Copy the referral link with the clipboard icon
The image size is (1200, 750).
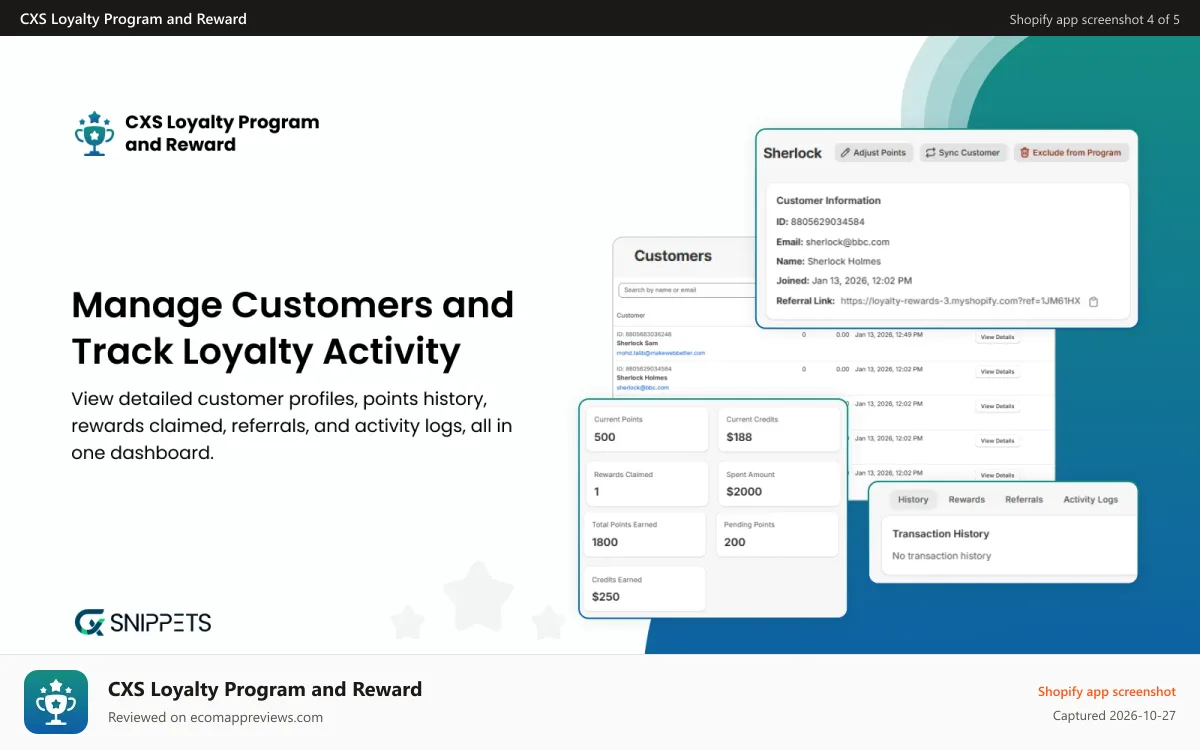[x=1093, y=301]
